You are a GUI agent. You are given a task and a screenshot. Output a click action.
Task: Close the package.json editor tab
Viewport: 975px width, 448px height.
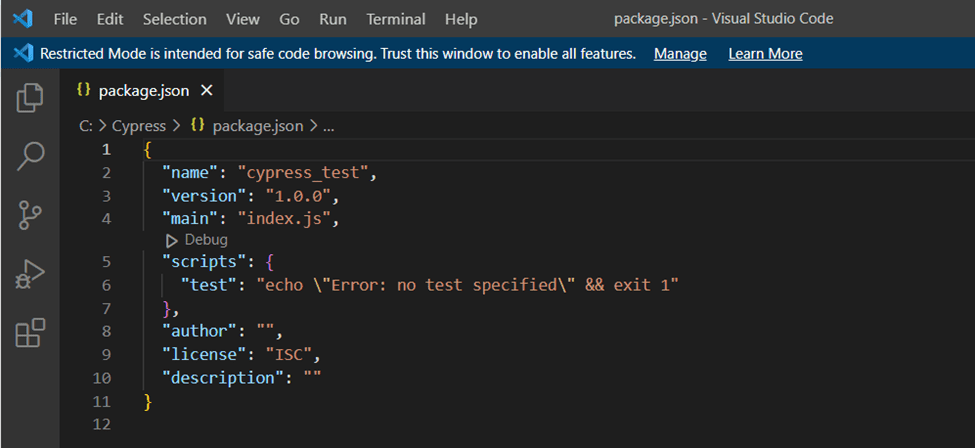pyautogui.click(x=207, y=91)
